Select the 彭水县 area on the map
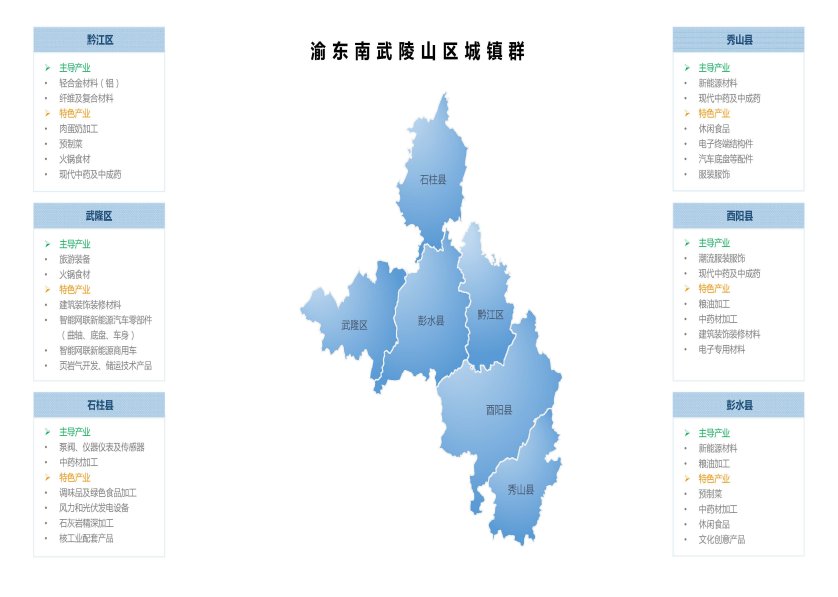The width and height of the screenshot is (838, 597). click(x=431, y=321)
